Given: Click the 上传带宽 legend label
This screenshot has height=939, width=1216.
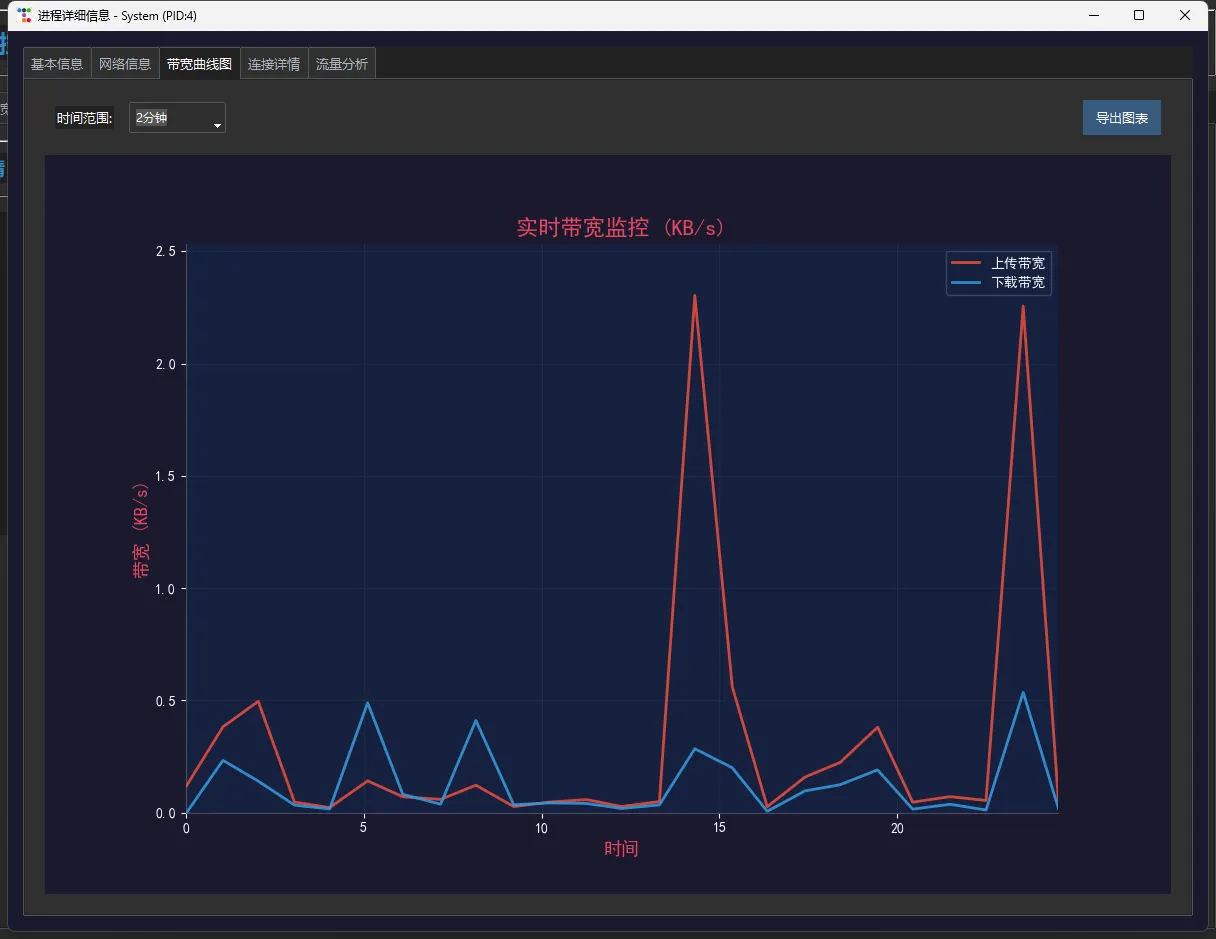Looking at the screenshot, I should point(1018,263).
